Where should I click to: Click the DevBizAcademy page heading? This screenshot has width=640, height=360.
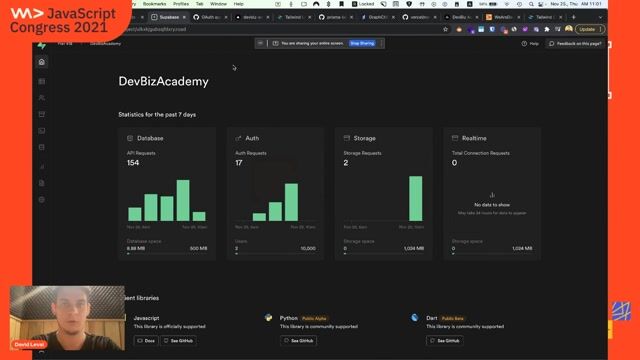point(163,82)
